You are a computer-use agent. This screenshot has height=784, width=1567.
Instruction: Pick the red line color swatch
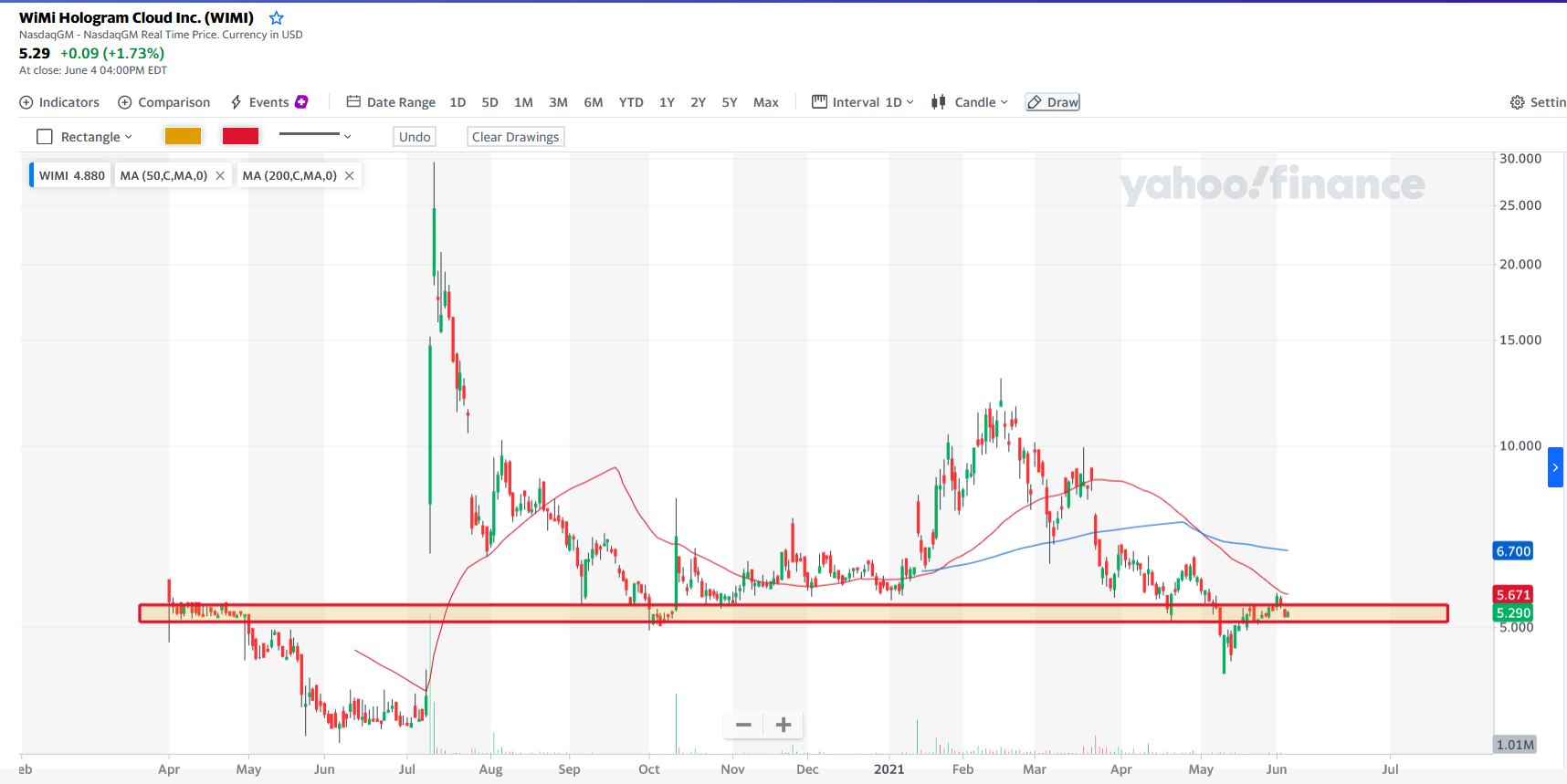(240, 136)
